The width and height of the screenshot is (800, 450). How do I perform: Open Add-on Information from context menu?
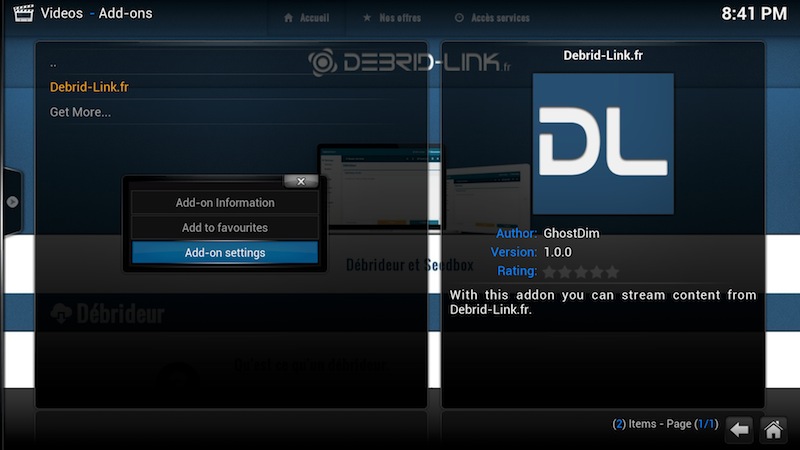pos(224,203)
